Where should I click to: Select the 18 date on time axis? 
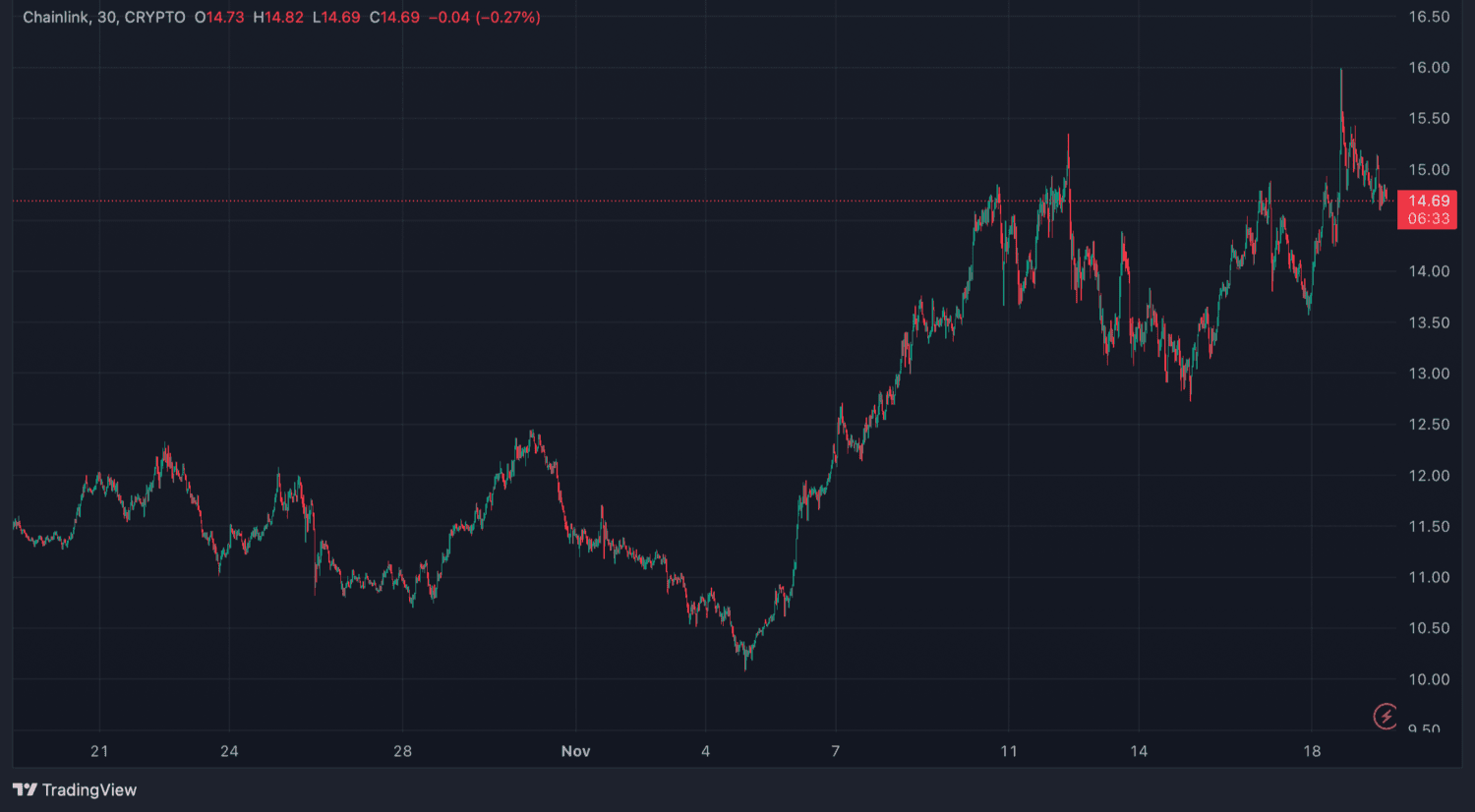pyautogui.click(x=1312, y=751)
